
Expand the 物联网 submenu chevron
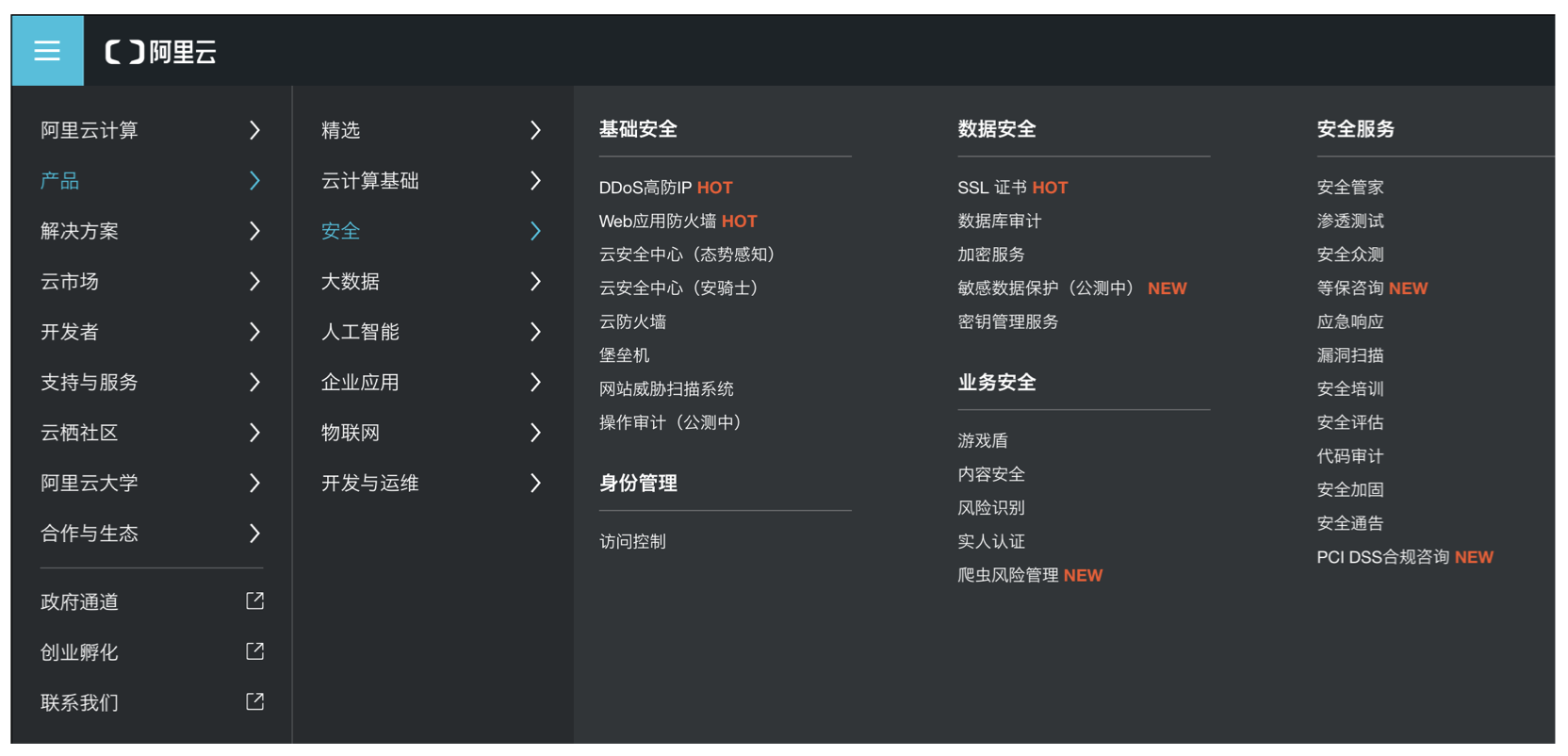click(535, 433)
